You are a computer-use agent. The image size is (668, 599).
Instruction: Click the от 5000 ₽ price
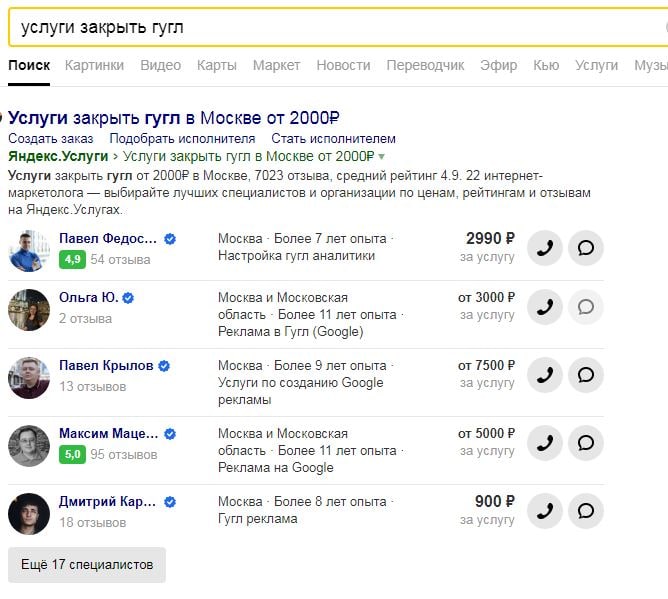[x=487, y=434]
